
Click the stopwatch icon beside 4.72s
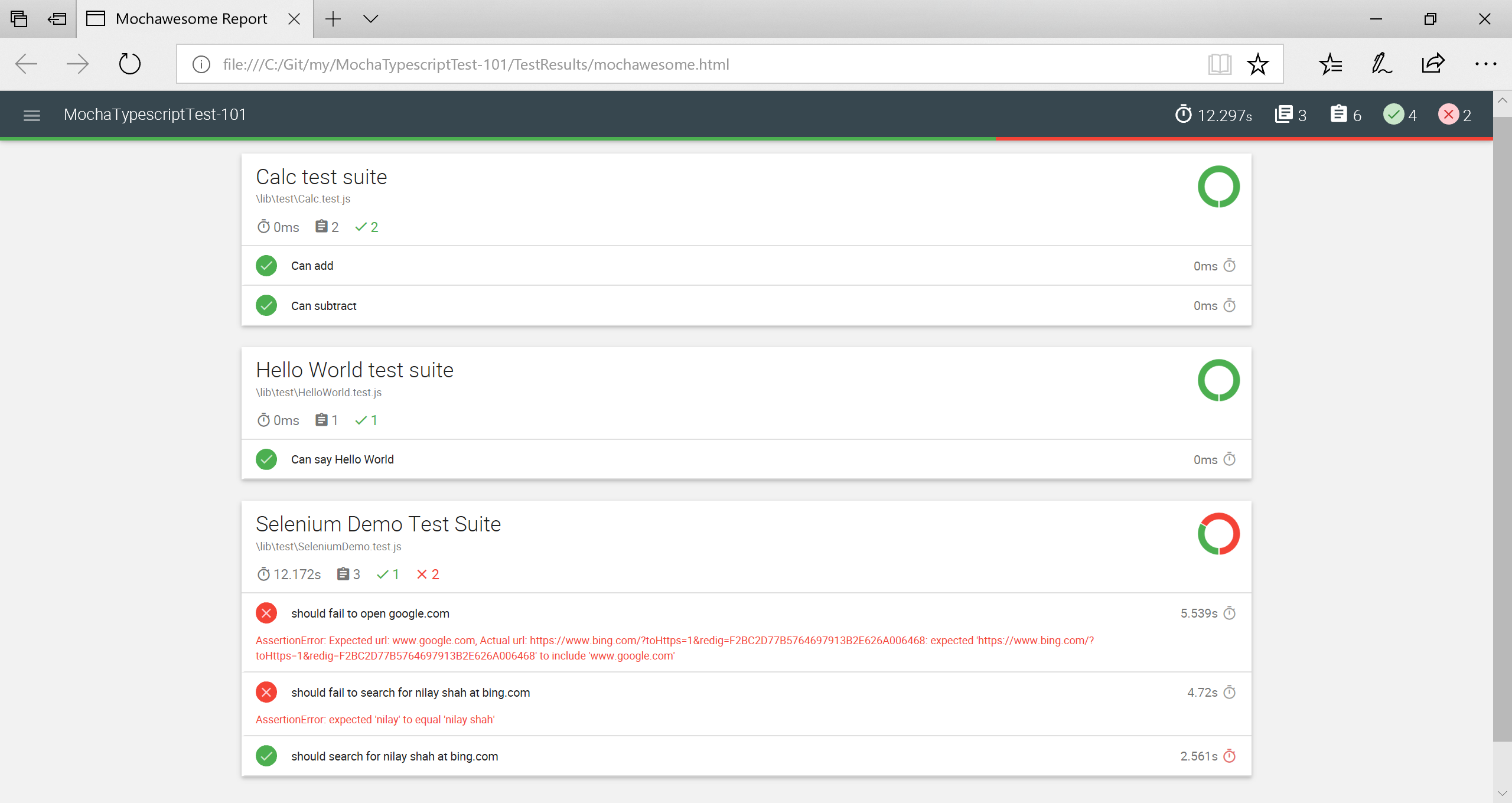(x=1230, y=692)
